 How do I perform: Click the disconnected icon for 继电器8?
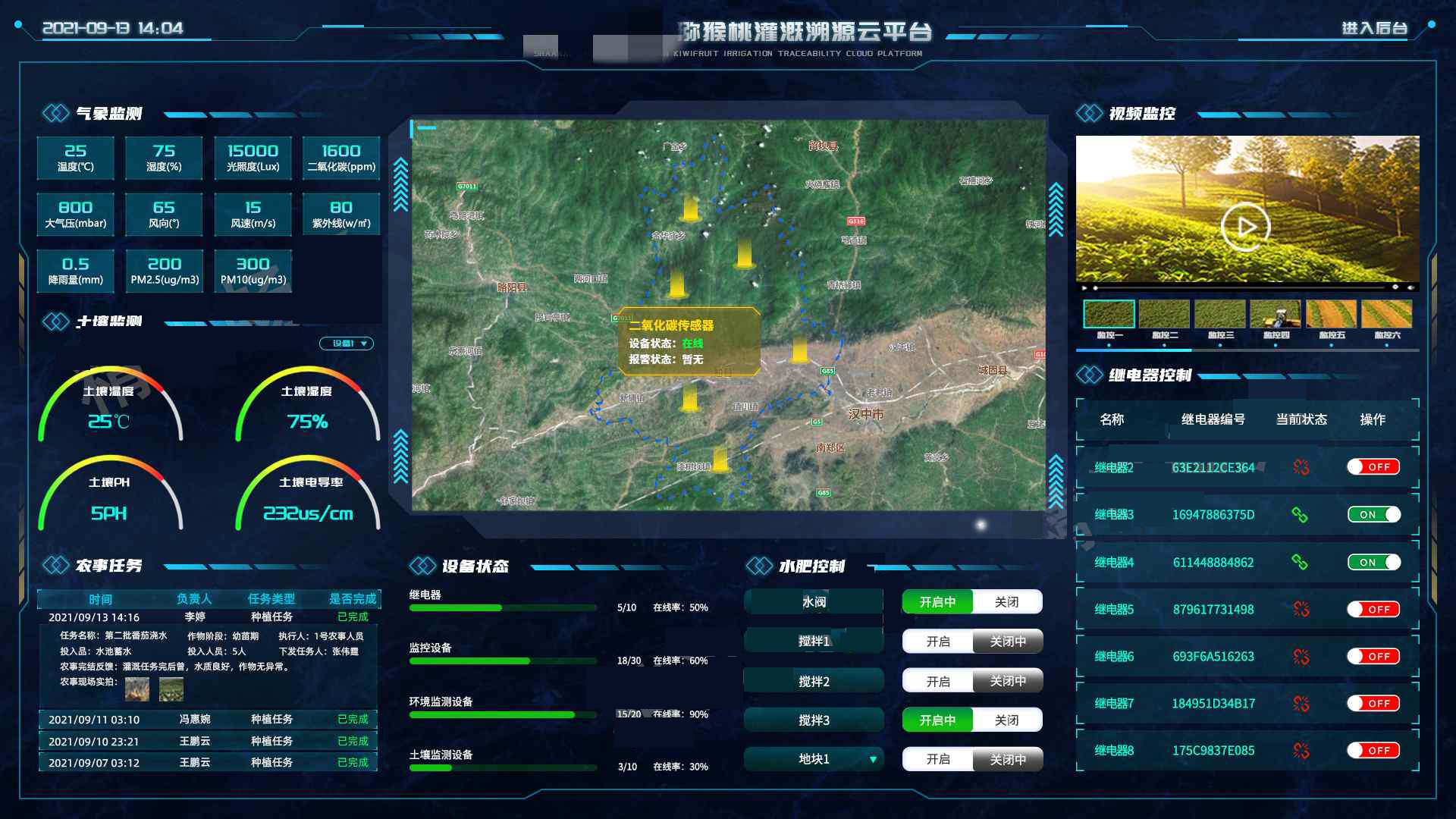coord(1301,751)
